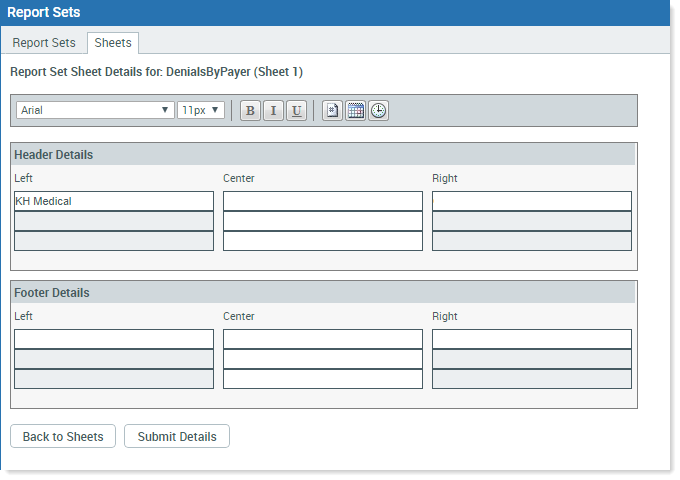Screen dimensions: 680x480
Task: Click first header right input field
Action: coord(532,201)
